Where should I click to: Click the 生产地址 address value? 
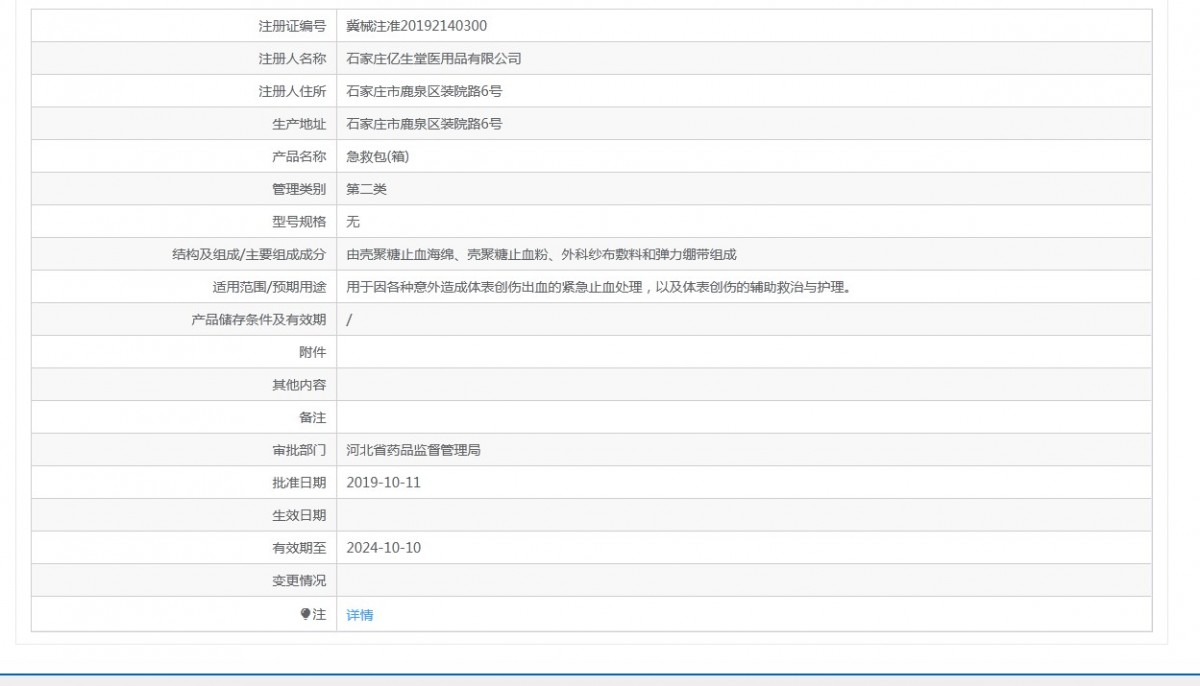coord(424,124)
